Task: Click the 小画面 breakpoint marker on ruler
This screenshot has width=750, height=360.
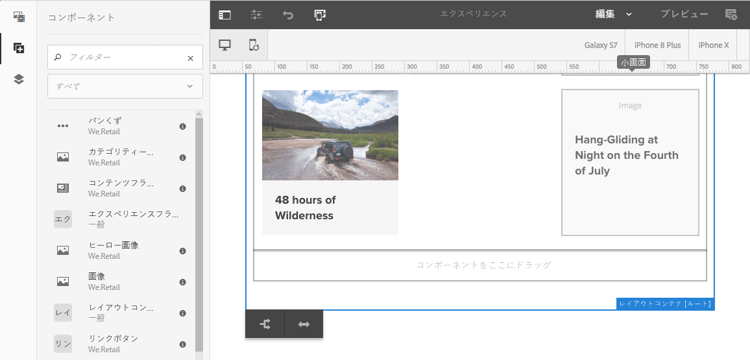Action: (633, 62)
